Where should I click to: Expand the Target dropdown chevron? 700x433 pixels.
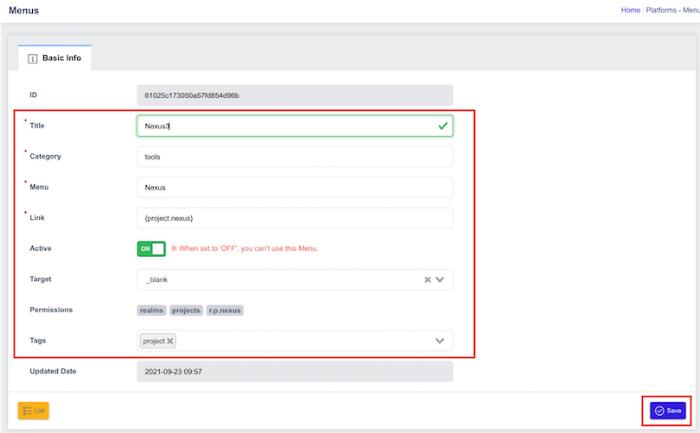(440, 279)
